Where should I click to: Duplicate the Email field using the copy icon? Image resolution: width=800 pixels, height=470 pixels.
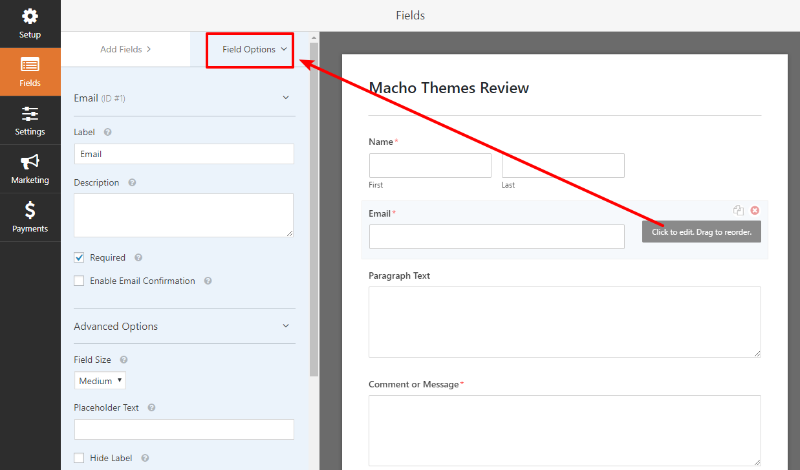coord(738,210)
